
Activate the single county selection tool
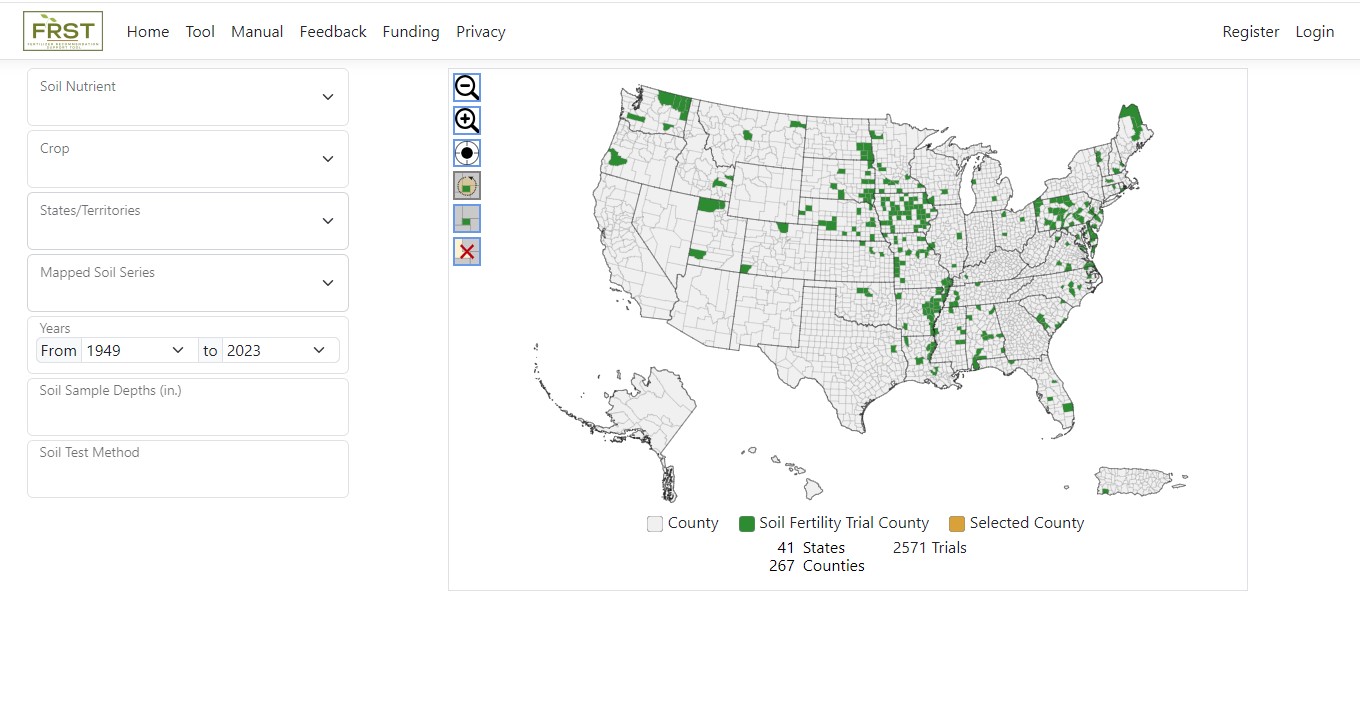coord(466,217)
